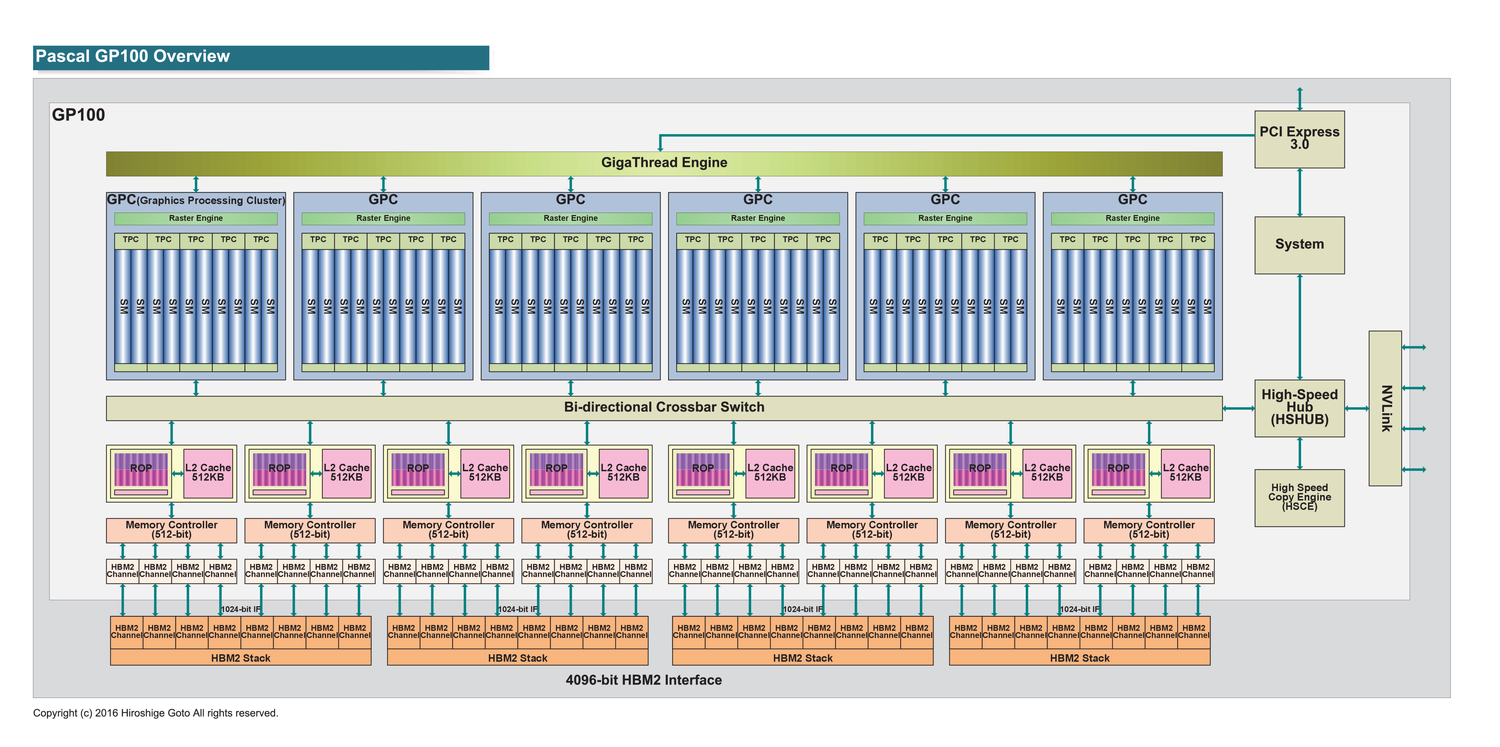Image resolution: width=1500 pixels, height=747 pixels.
Task: Select the High-Speed Hub (HSHUB) block
Action: 1299,407
